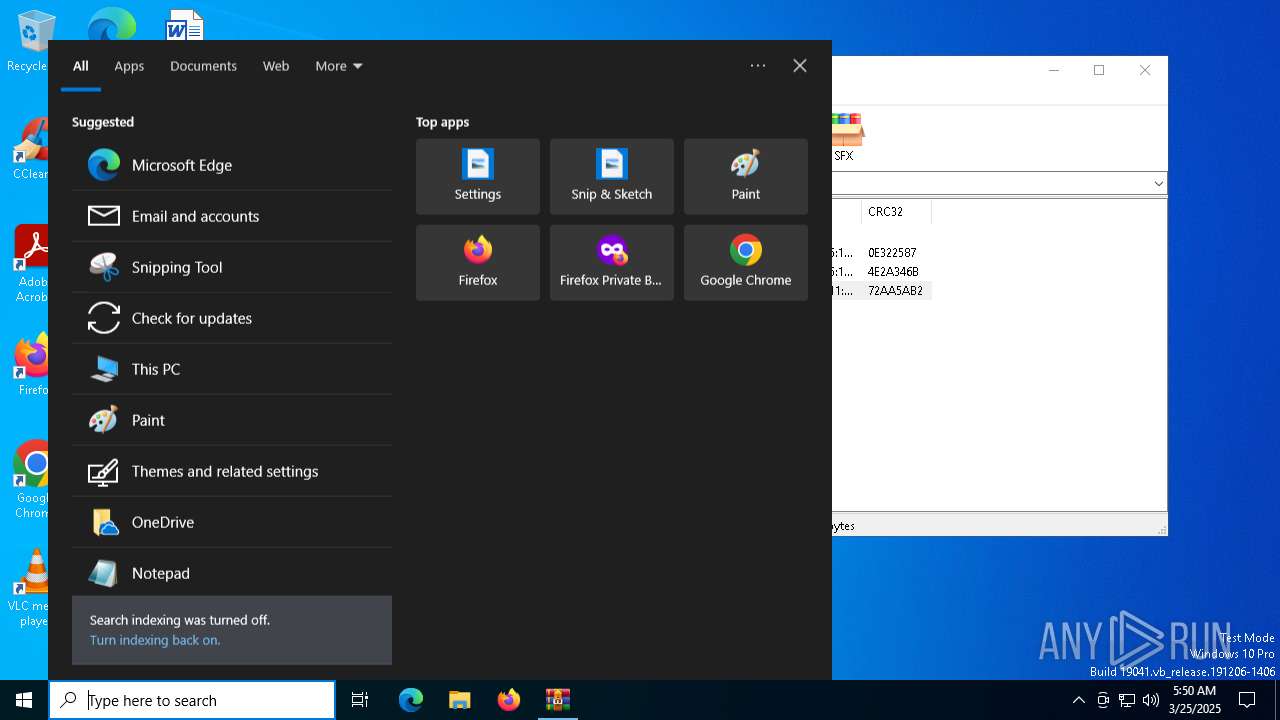The width and height of the screenshot is (1280, 720).
Task: Switch to the Web search tab
Action: [276, 66]
